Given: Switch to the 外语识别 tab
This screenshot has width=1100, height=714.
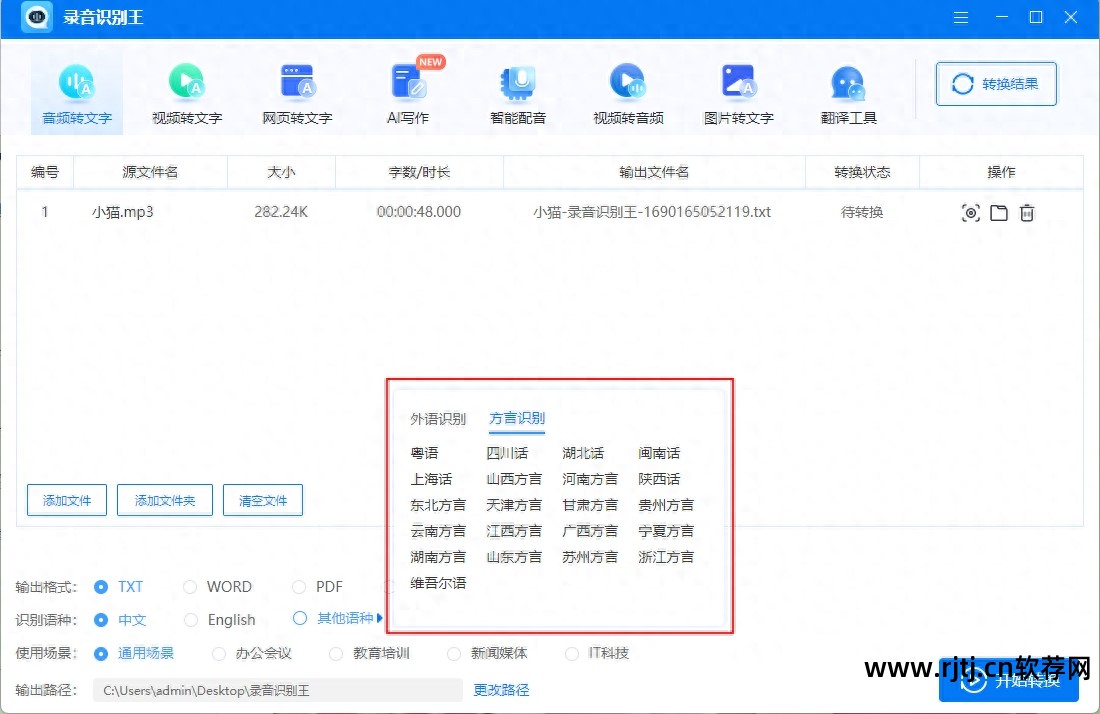Looking at the screenshot, I should coord(438,419).
